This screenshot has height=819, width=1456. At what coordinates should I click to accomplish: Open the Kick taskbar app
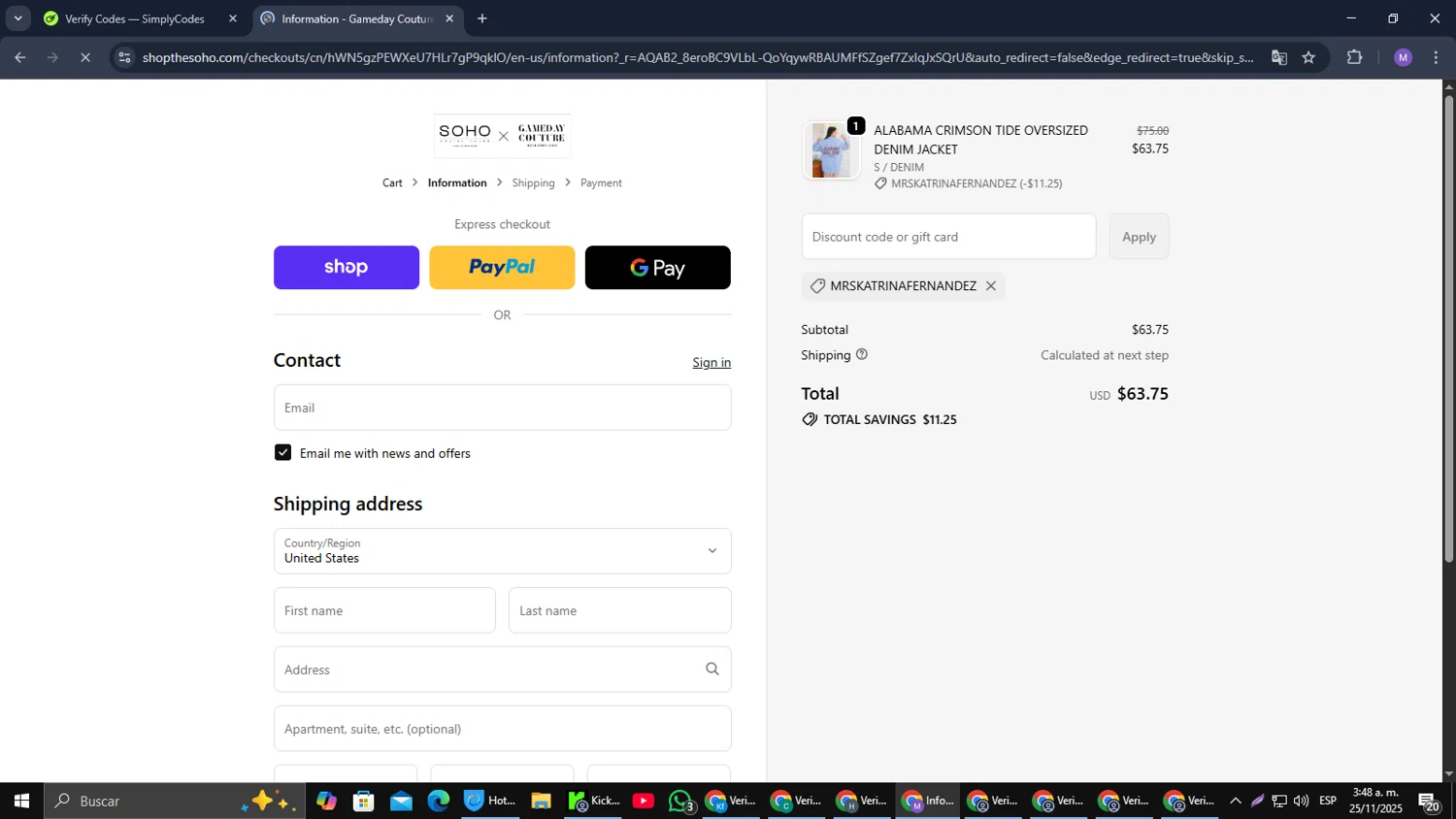click(594, 801)
